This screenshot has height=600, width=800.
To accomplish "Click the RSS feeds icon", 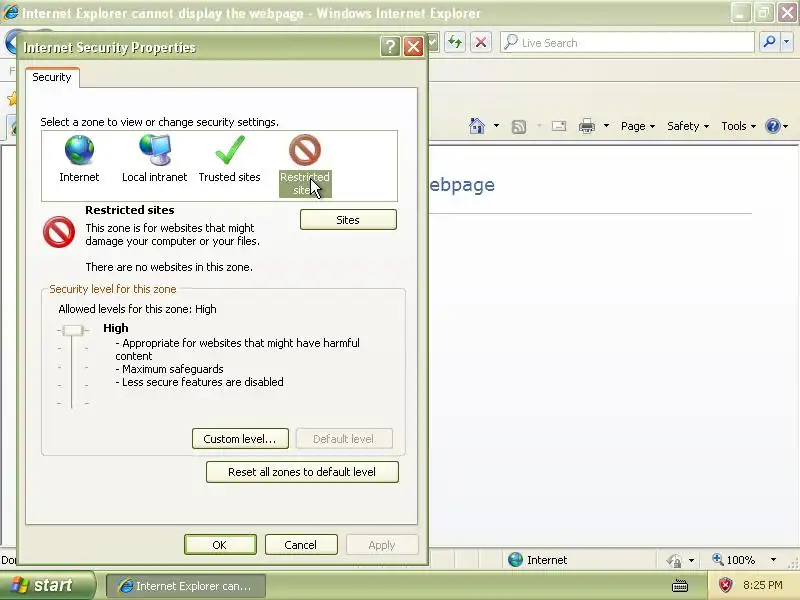I will (x=519, y=126).
